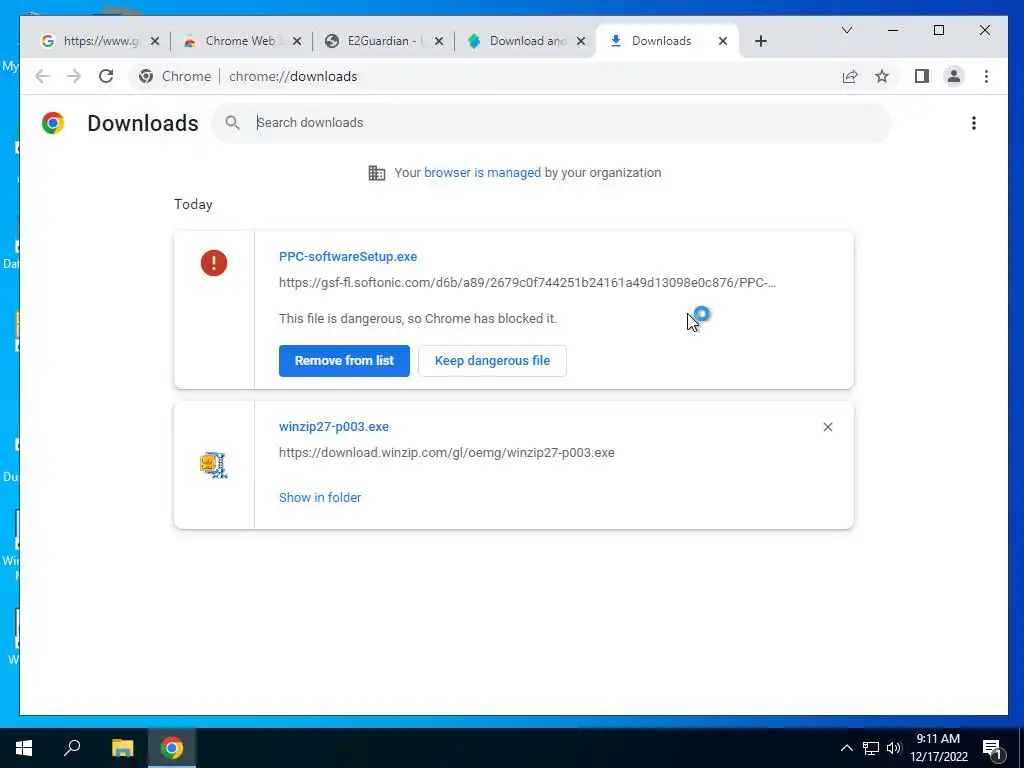Click the browser back arrow

42,76
